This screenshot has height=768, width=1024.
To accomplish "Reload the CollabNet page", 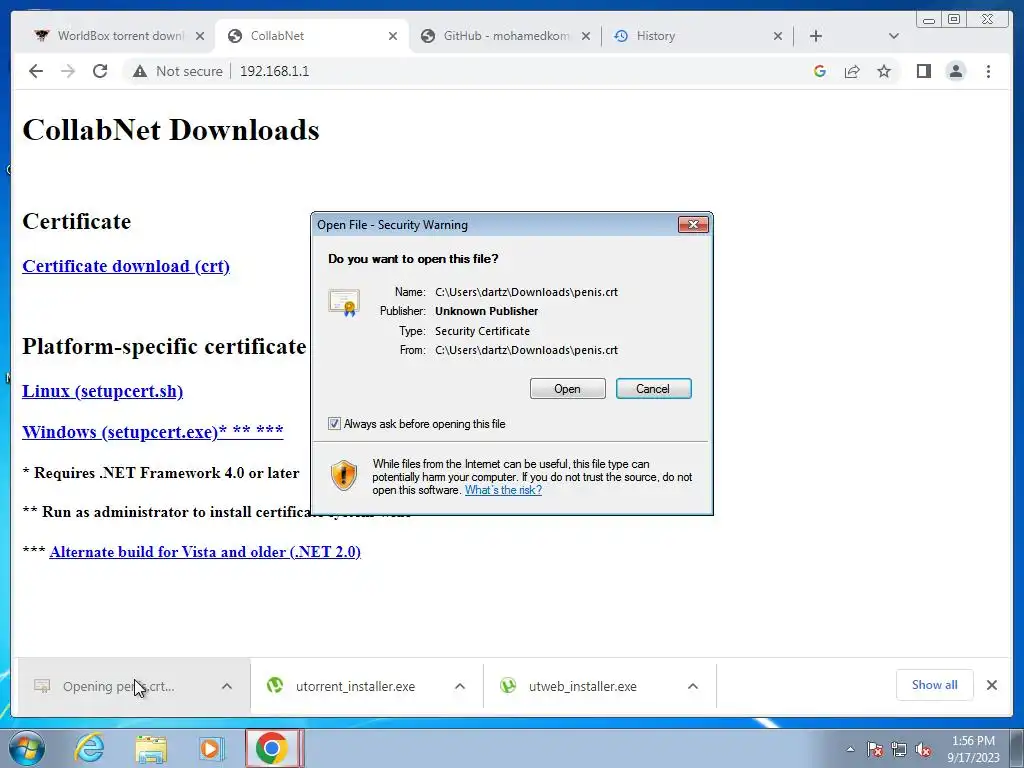I will point(100,71).
